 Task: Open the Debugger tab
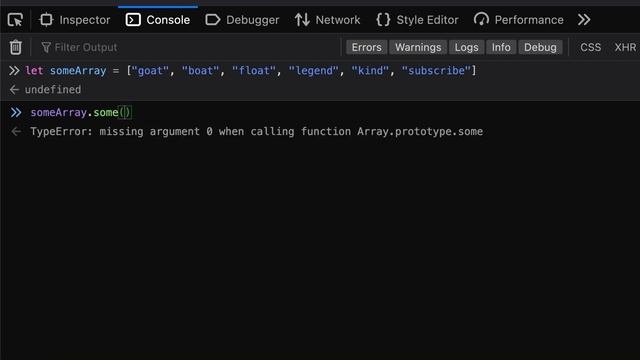pos(242,20)
